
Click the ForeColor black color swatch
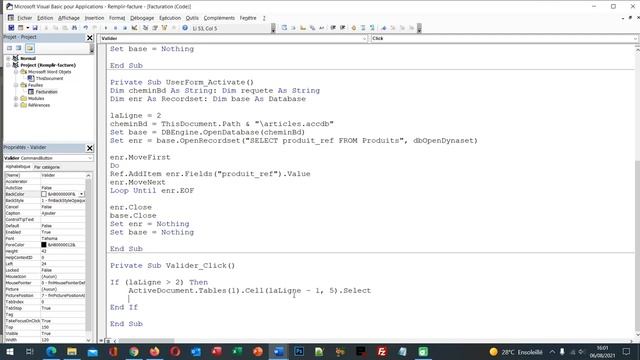(x=44, y=245)
